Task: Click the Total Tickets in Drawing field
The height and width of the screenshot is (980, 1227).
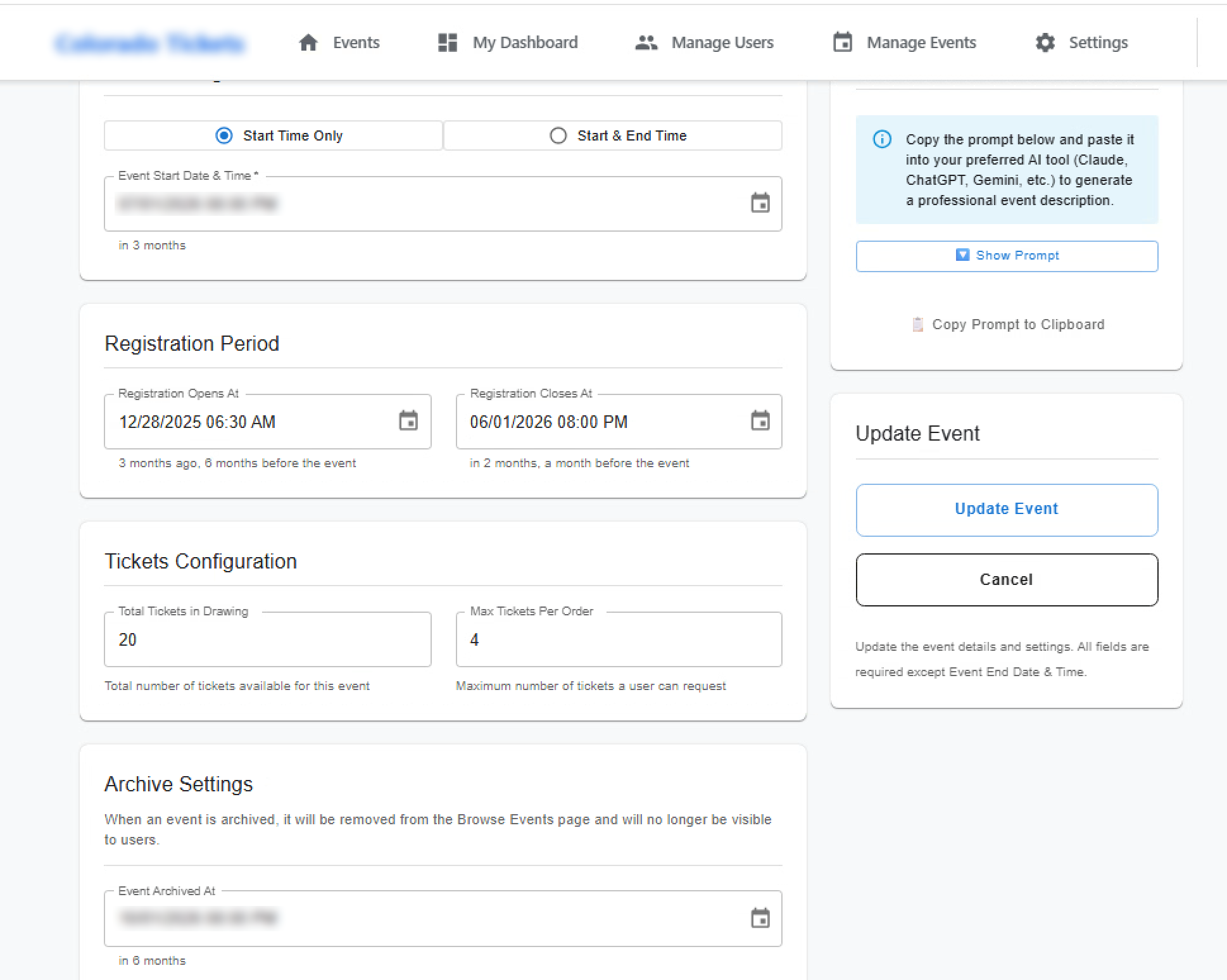Action: coord(267,639)
